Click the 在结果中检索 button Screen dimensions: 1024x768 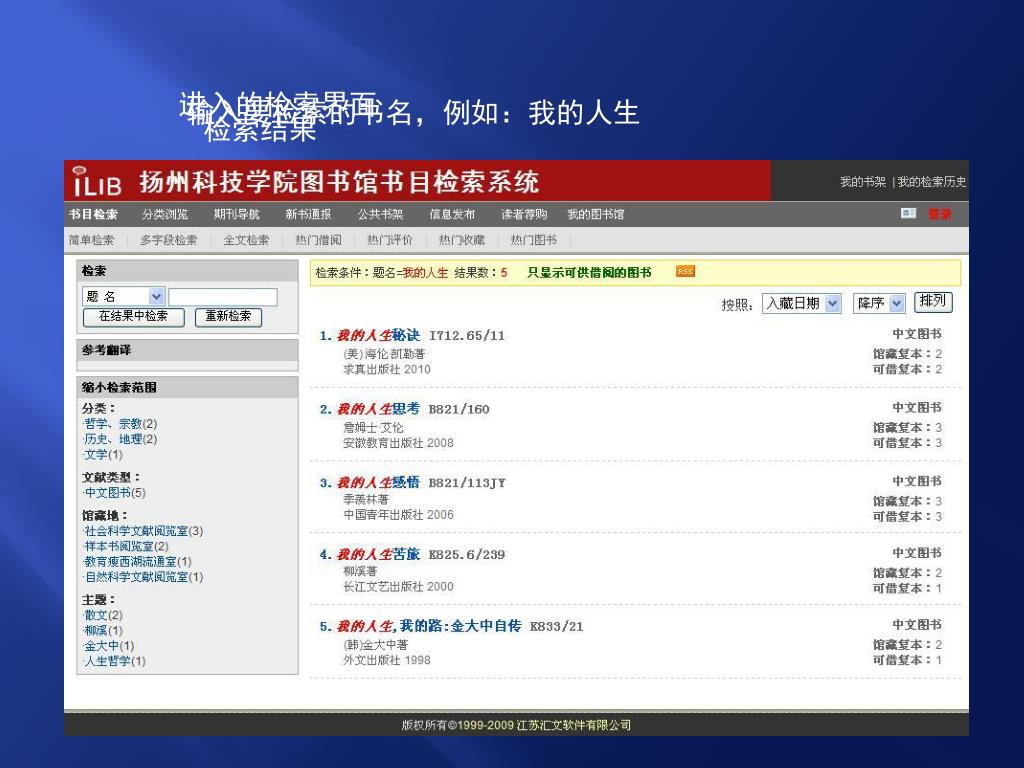134,317
